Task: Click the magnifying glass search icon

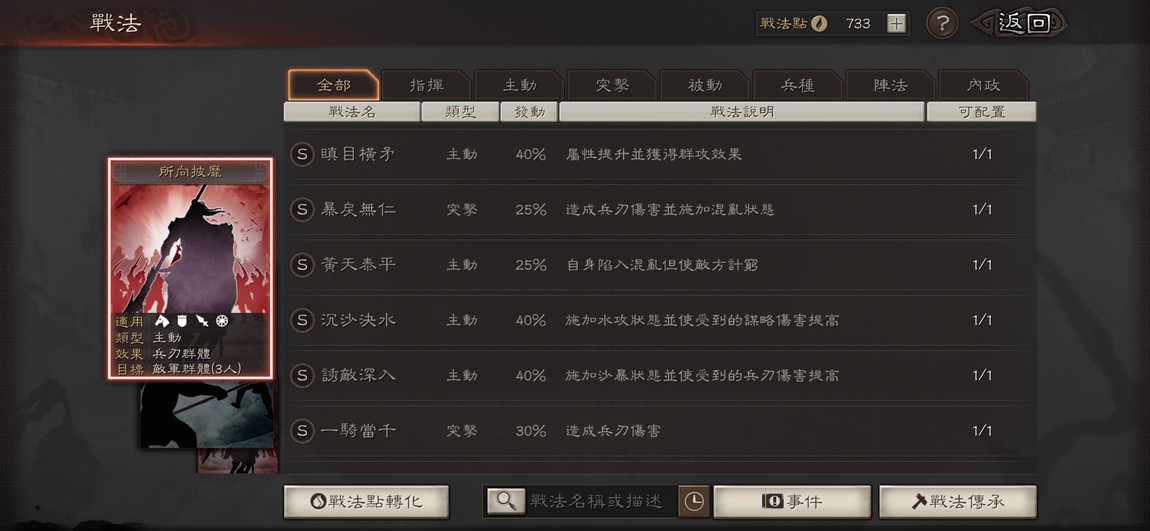Action: pyautogui.click(x=506, y=501)
